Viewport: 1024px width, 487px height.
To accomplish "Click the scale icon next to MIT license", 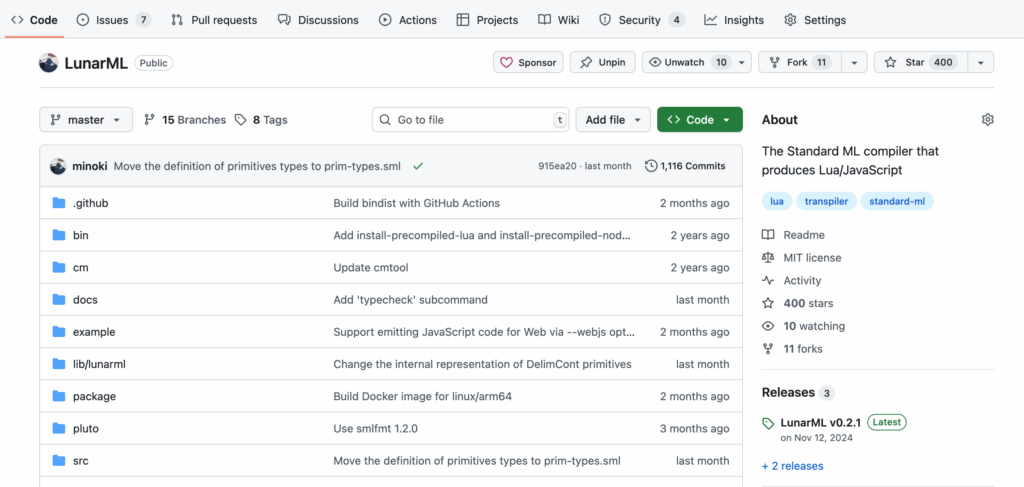I will tap(768, 258).
